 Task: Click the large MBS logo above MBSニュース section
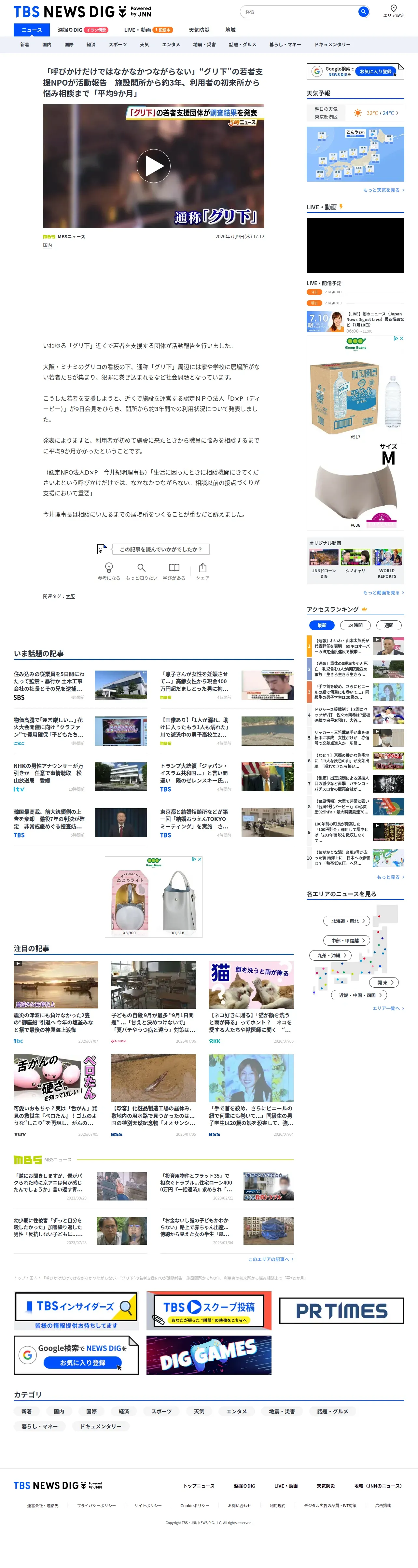(27, 1159)
